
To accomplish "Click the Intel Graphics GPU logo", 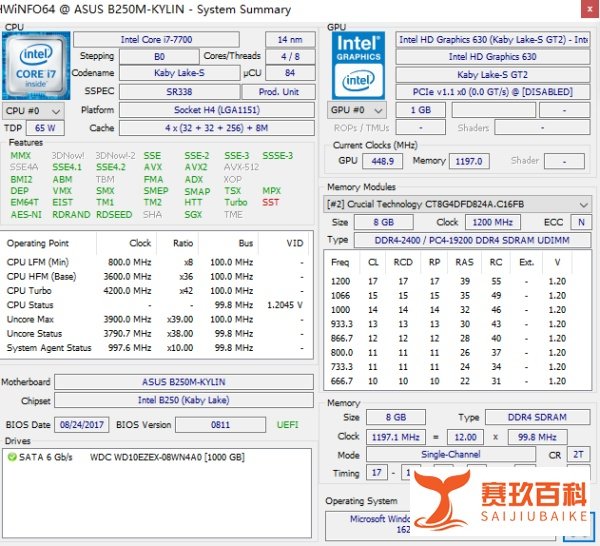I will (358, 66).
